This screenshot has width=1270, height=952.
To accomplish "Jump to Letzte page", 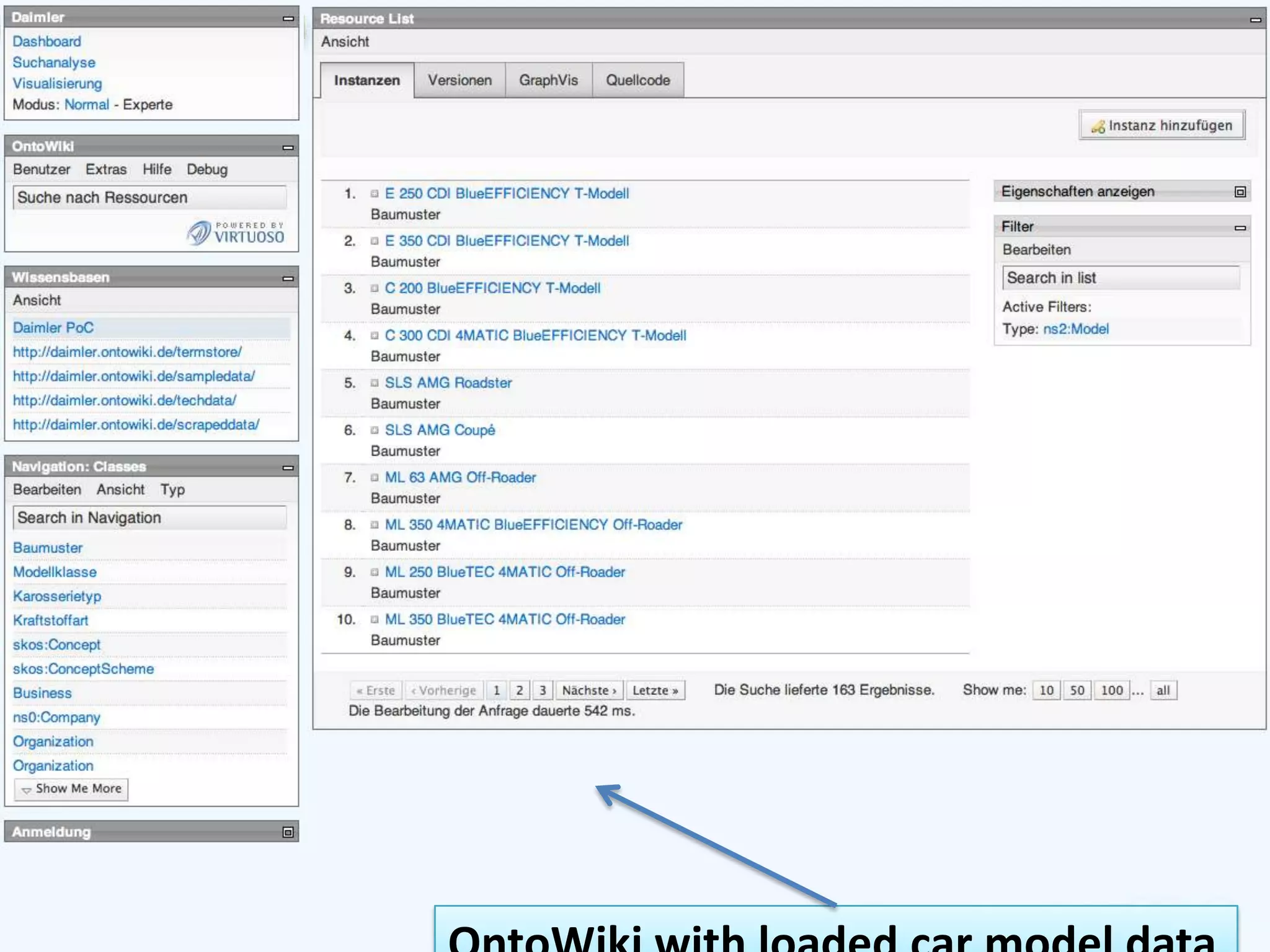I will [655, 690].
